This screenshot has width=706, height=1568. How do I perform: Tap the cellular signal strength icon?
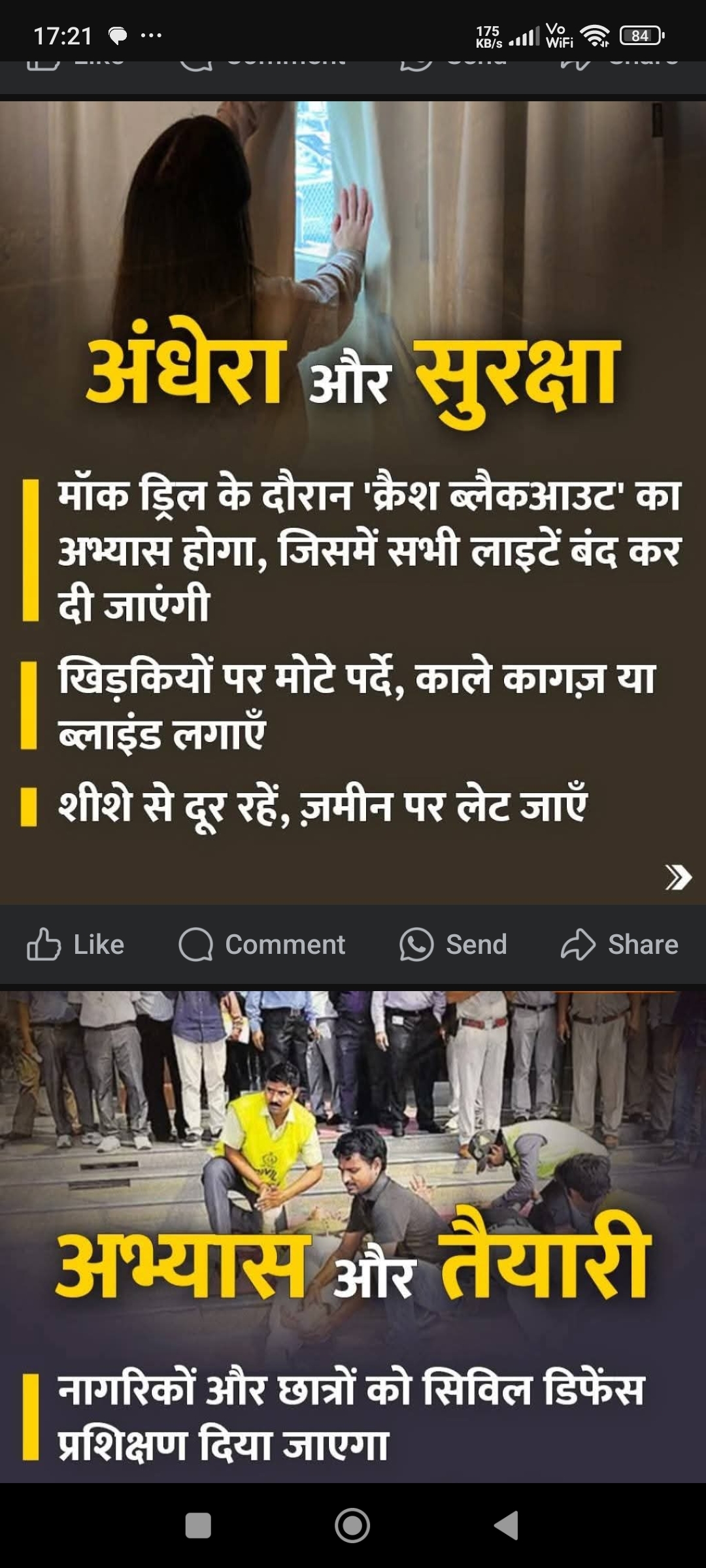click(x=525, y=37)
